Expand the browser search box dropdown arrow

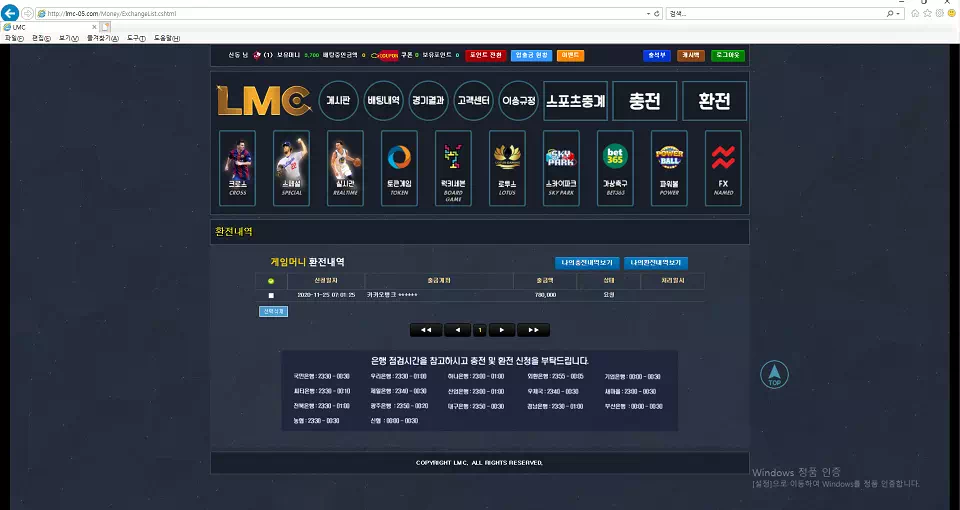(x=898, y=13)
